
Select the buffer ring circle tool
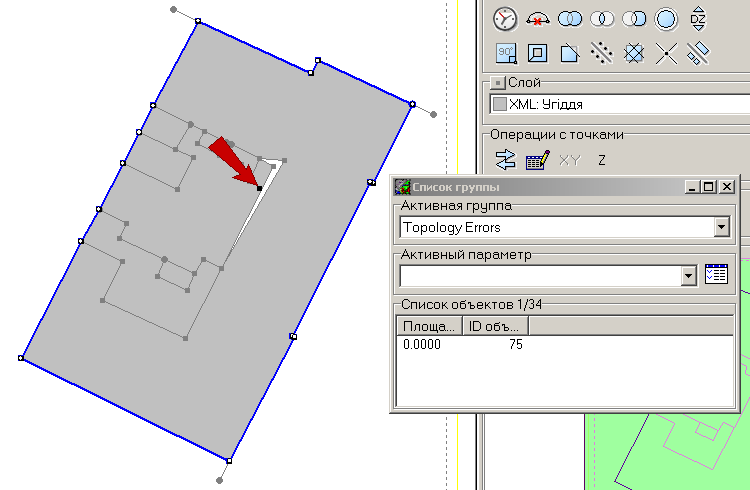666,20
